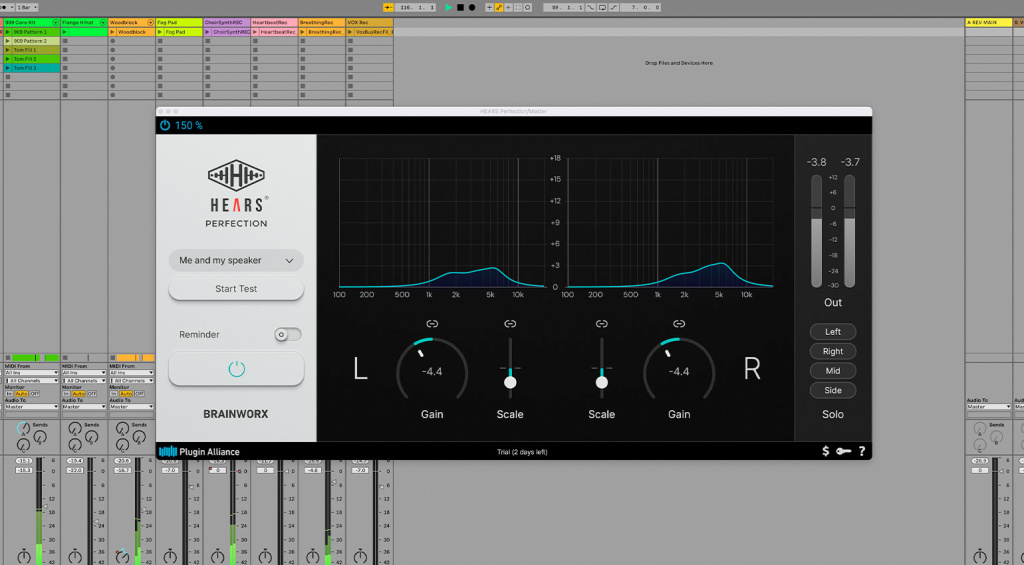This screenshot has height=565, width=1024.
Task: Solo the Mid signal in plugin
Action: [x=833, y=370]
